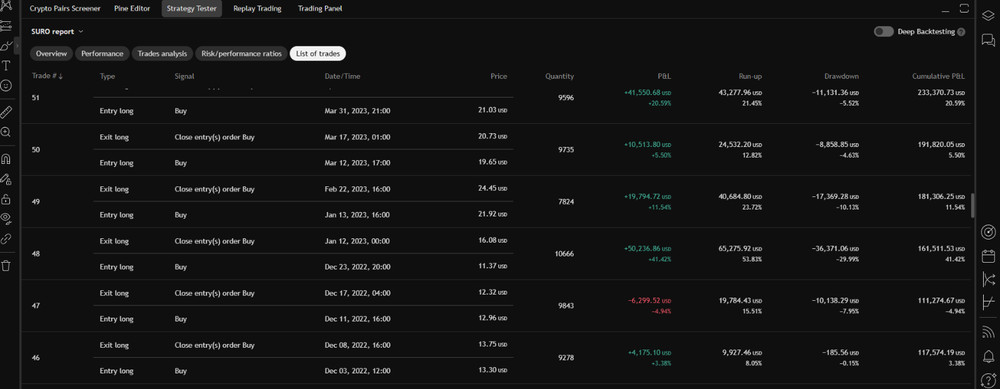
Task: Click the 65,275.92 USD run-up value
Action: point(739,248)
